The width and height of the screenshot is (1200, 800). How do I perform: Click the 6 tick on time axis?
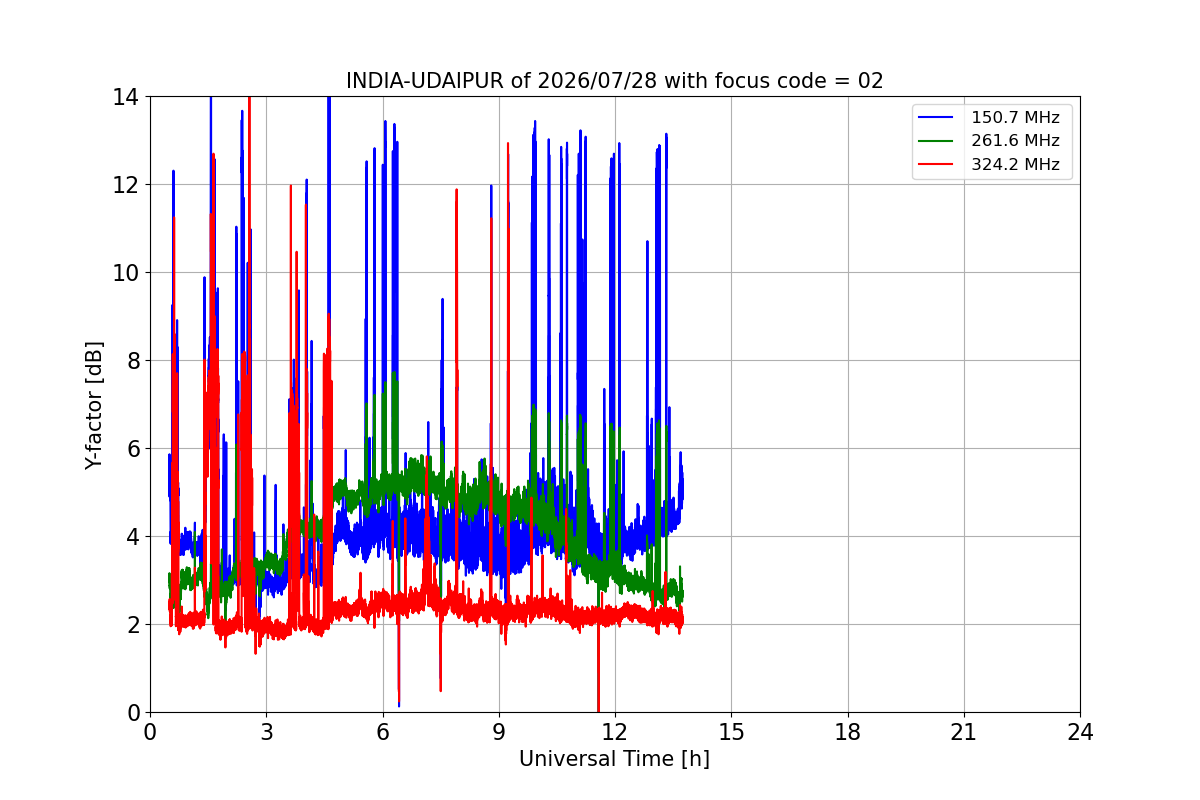click(382, 732)
